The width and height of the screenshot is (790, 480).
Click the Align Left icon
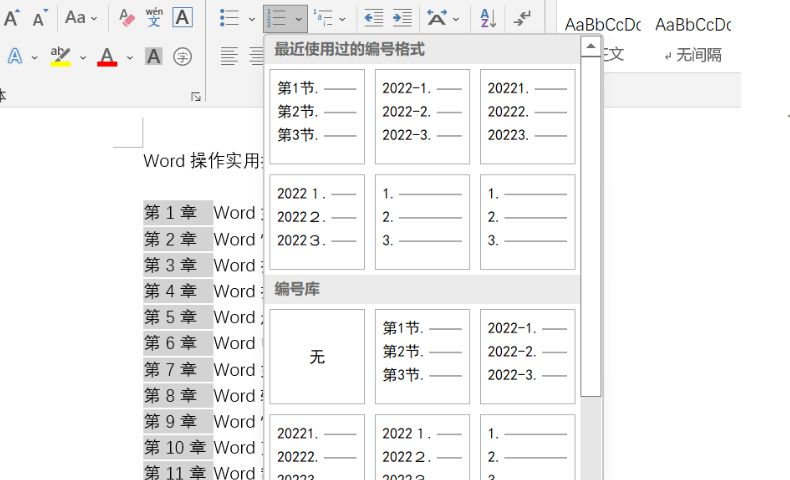[x=229, y=56]
